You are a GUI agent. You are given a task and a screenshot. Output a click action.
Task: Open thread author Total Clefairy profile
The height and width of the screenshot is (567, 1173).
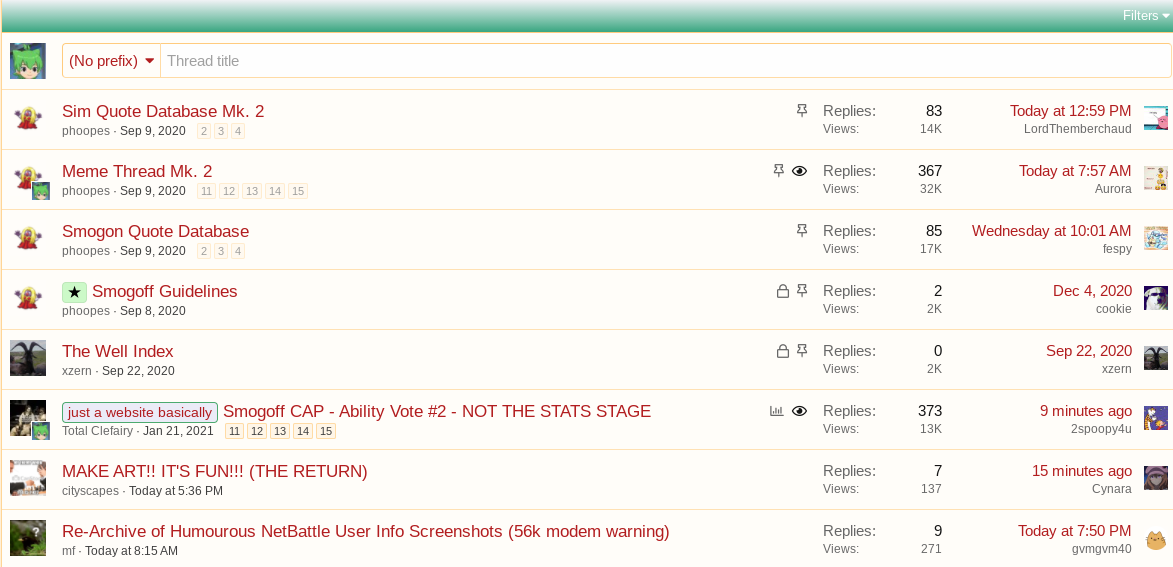[97, 431]
